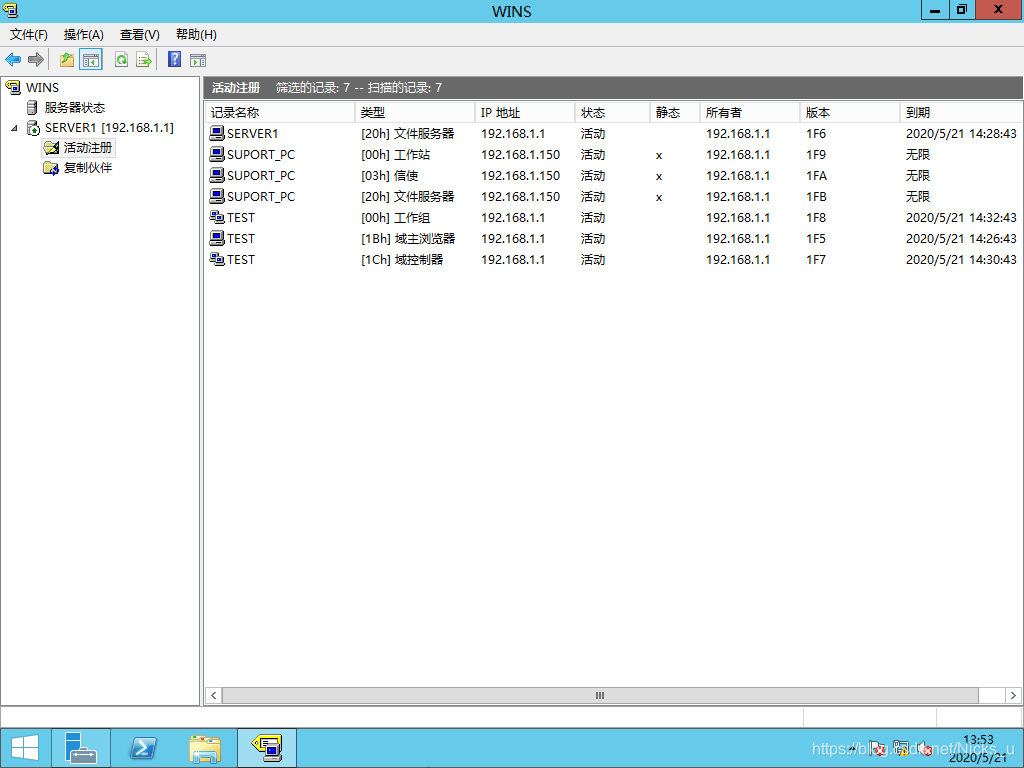
Task: Click the [1Ch] 域控制器 type cell
Action: 402,259
